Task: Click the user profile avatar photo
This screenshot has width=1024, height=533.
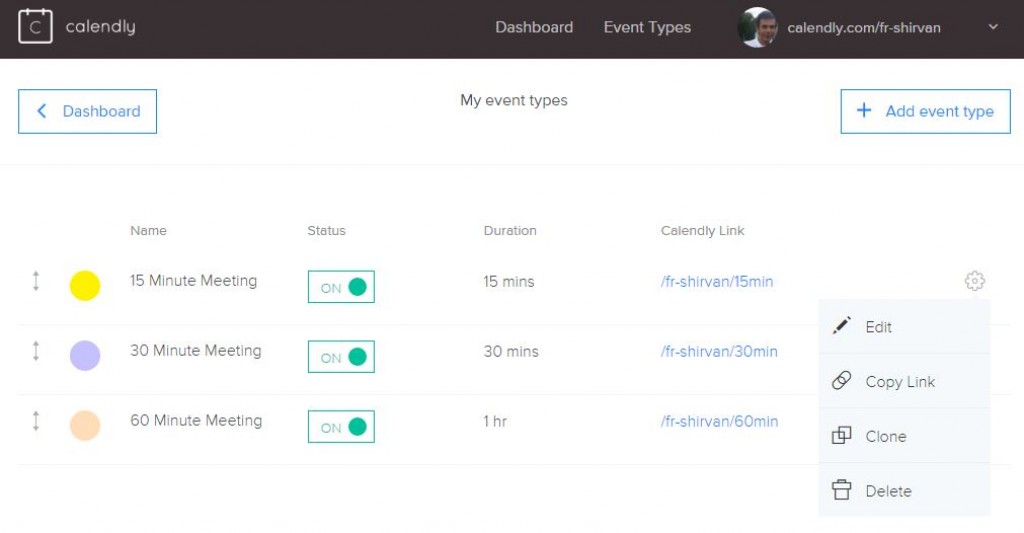Action: 758,27
